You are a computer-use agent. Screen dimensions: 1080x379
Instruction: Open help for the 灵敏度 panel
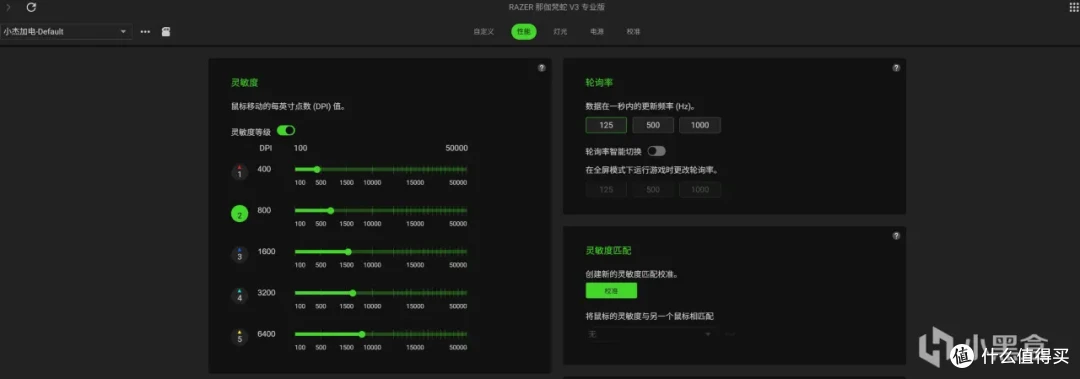pyautogui.click(x=541, y=68)
